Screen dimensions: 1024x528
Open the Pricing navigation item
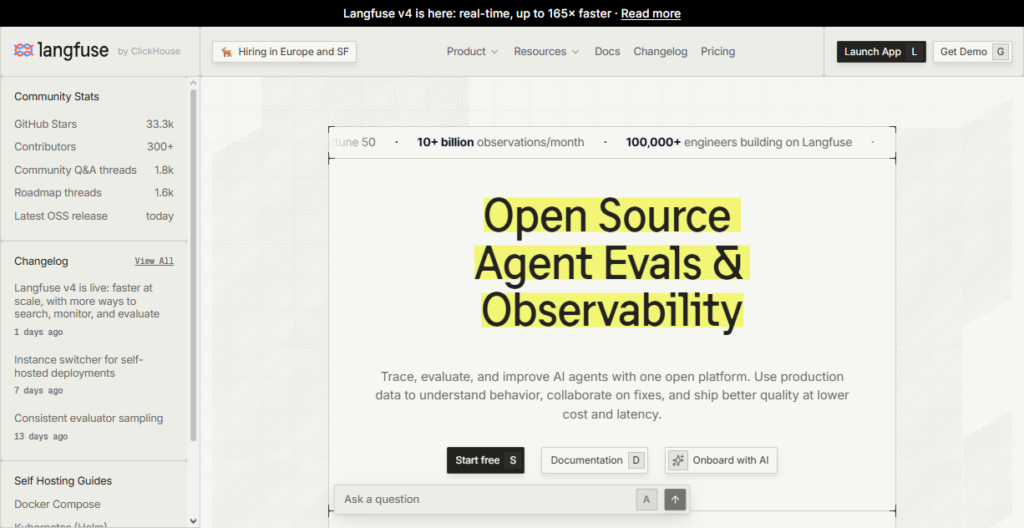point(718,52)
